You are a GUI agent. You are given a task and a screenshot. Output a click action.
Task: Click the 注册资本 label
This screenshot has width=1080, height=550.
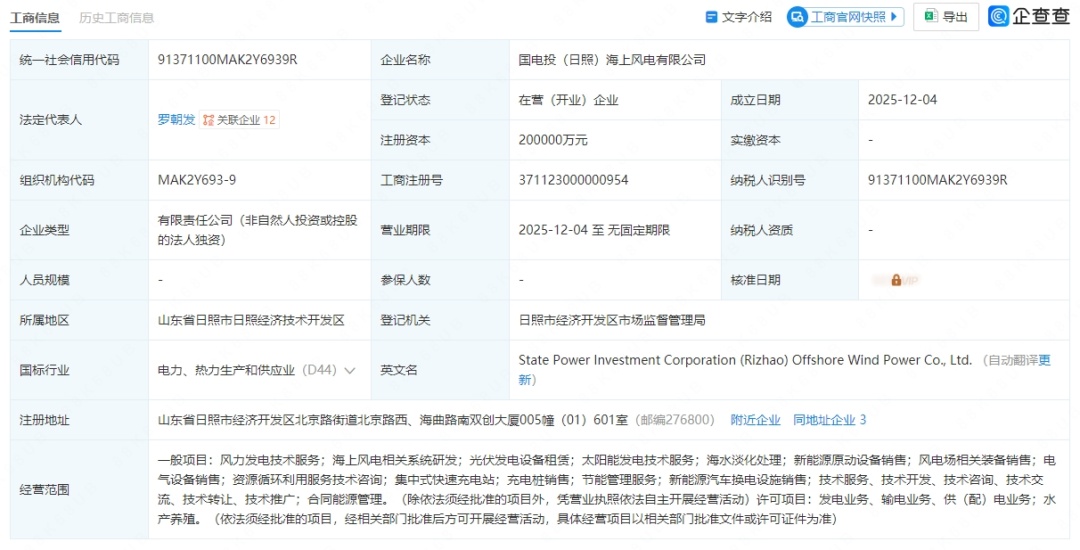point(405,140)
